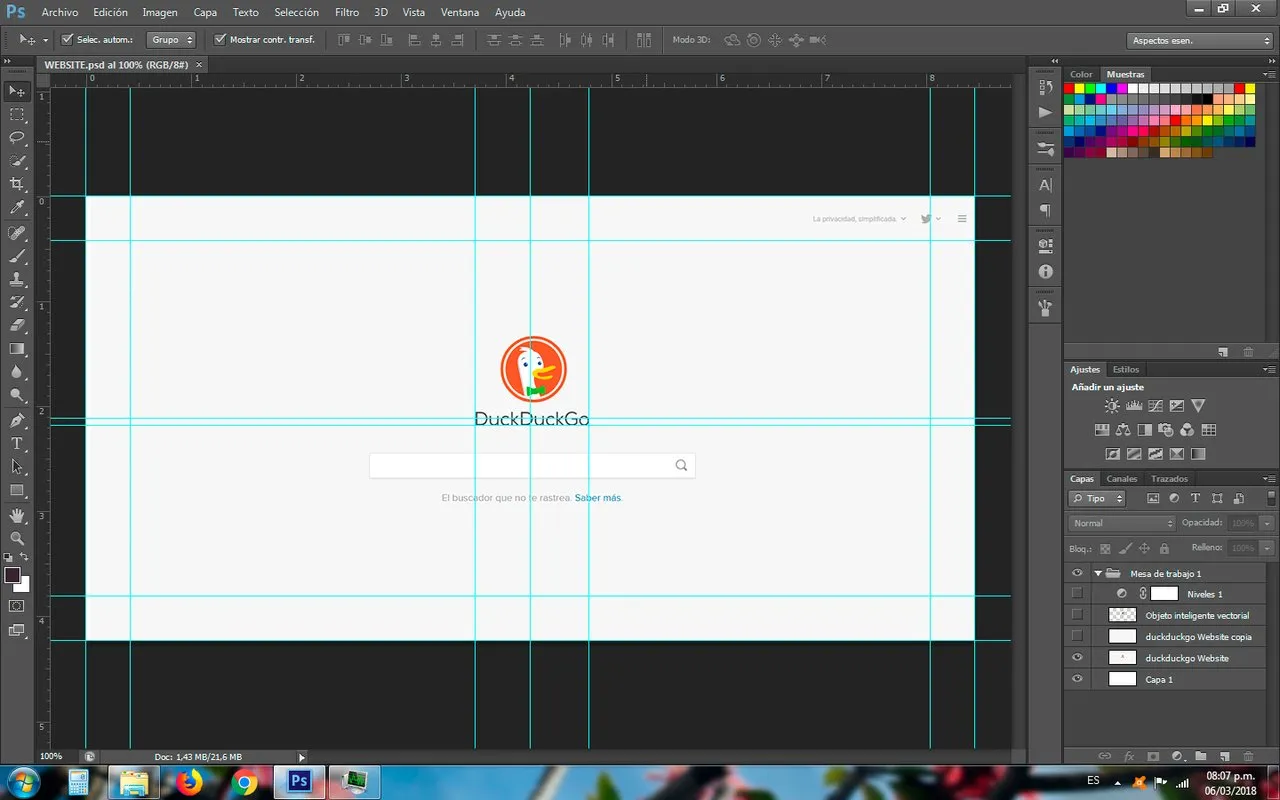Add a Color Balance adjustment
Image resolution: width=1280 pixels, height=800 pixels.
click(x=1123, y=430)
